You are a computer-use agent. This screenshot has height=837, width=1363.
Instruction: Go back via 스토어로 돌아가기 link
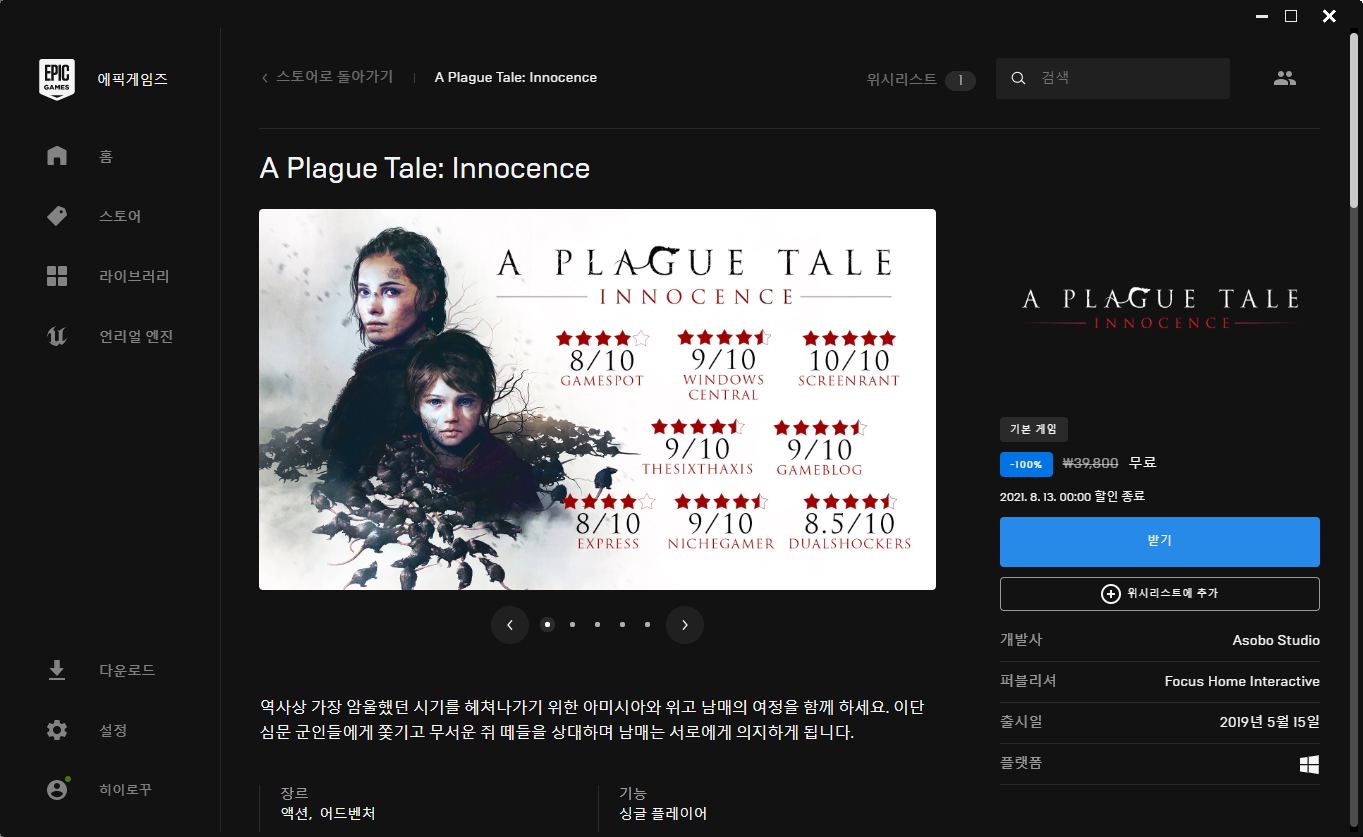click(334, 77)
